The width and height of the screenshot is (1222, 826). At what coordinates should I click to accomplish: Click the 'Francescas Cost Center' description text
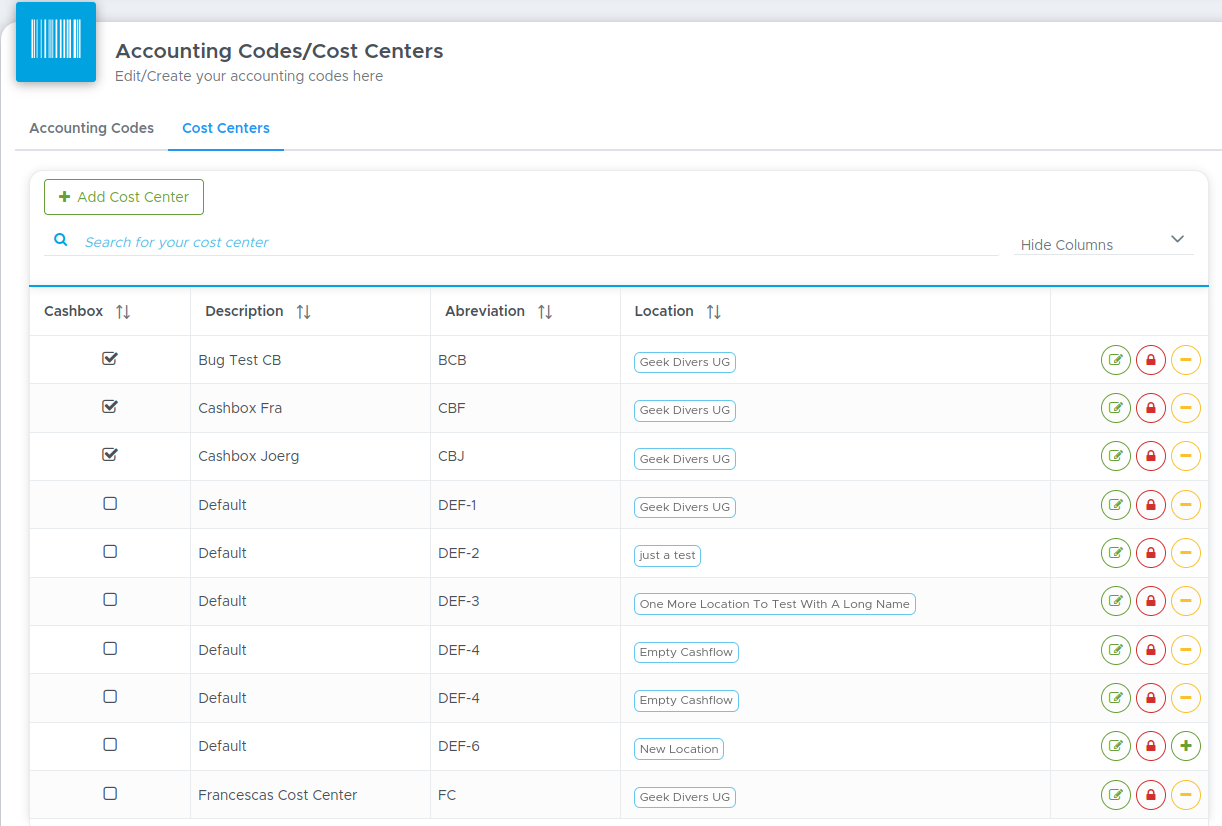[278, 795]
